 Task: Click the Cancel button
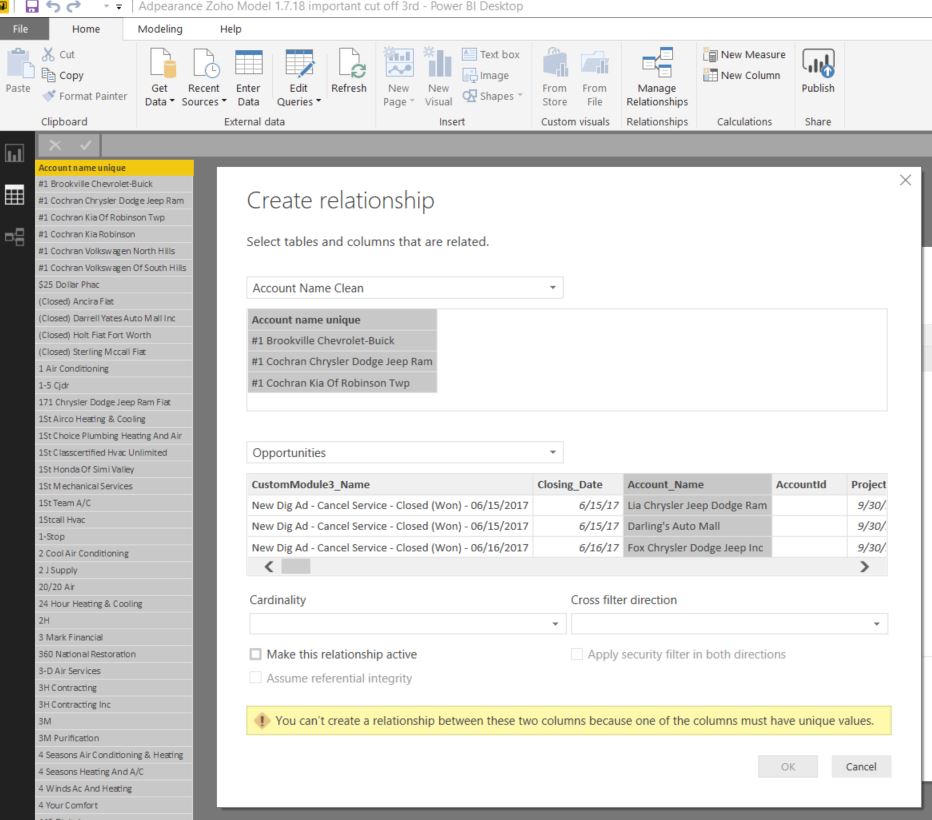pos(861,767)
